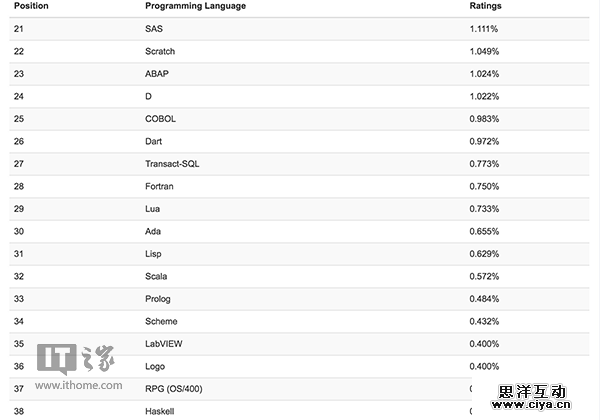
Task: Select the Scratch language entry
Action: (161, 51)
